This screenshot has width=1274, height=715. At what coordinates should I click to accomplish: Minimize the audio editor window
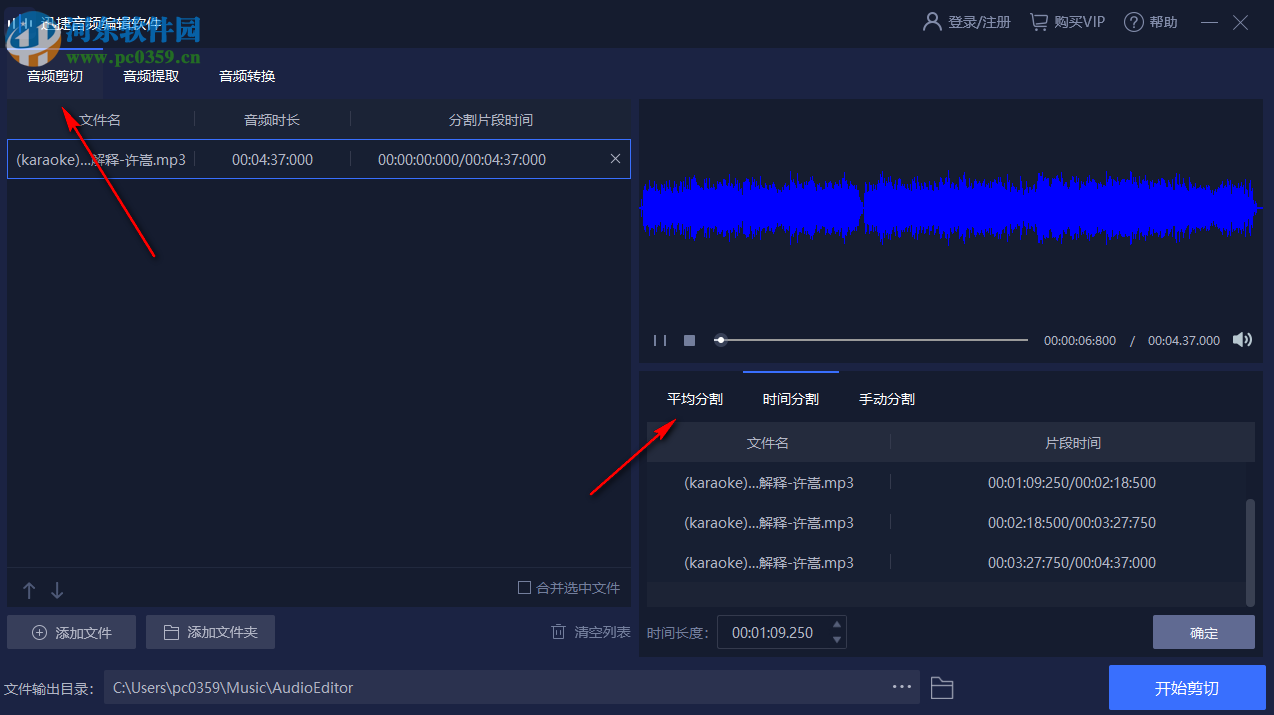(1209, 22)
